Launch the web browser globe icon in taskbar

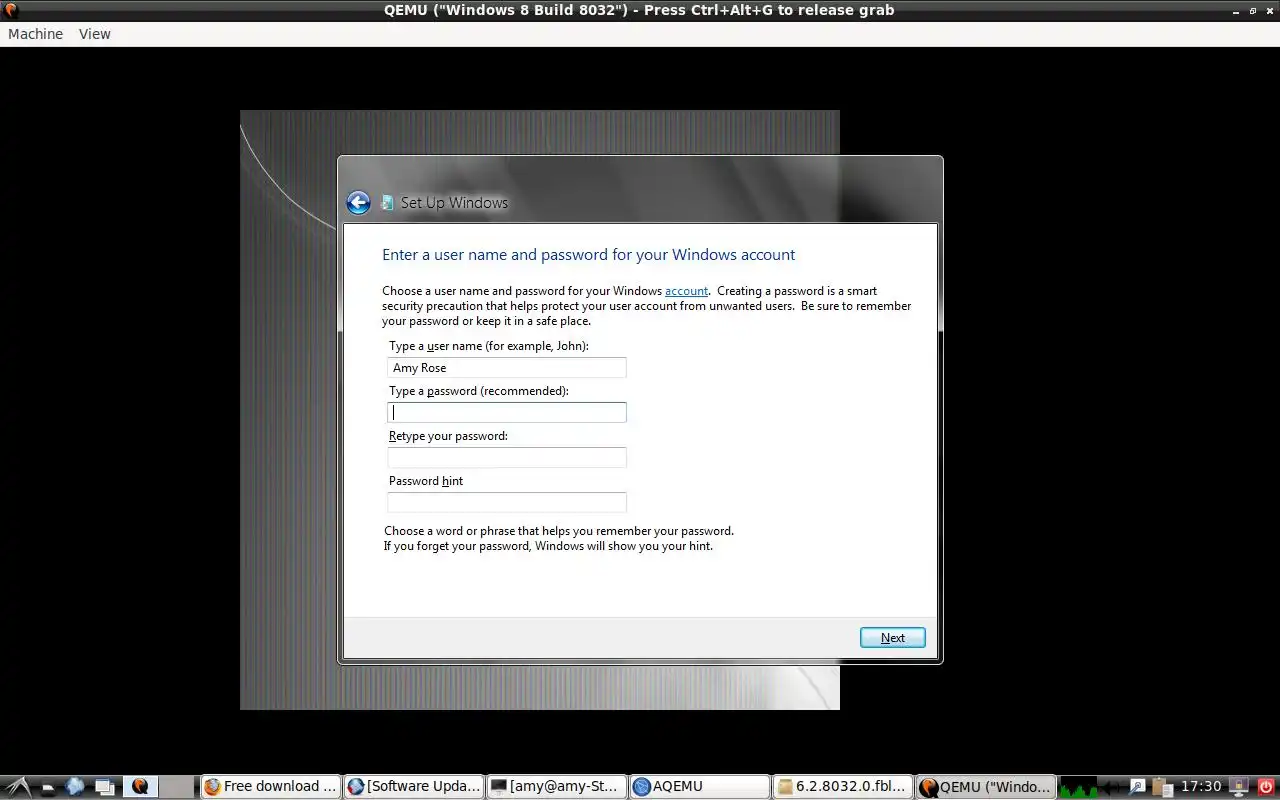click(75, 786)
